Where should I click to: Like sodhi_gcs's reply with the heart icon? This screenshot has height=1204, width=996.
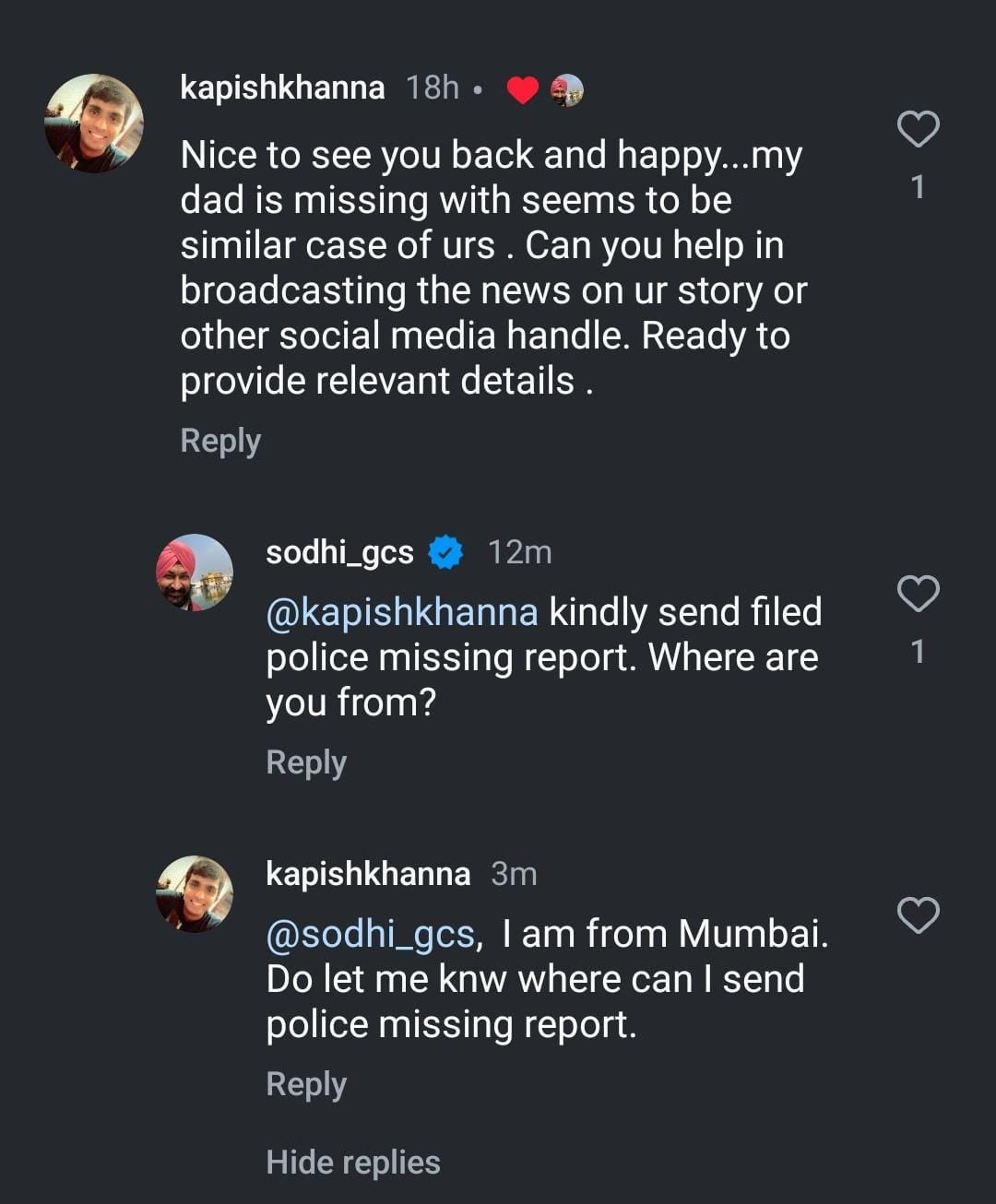(918, 594)
